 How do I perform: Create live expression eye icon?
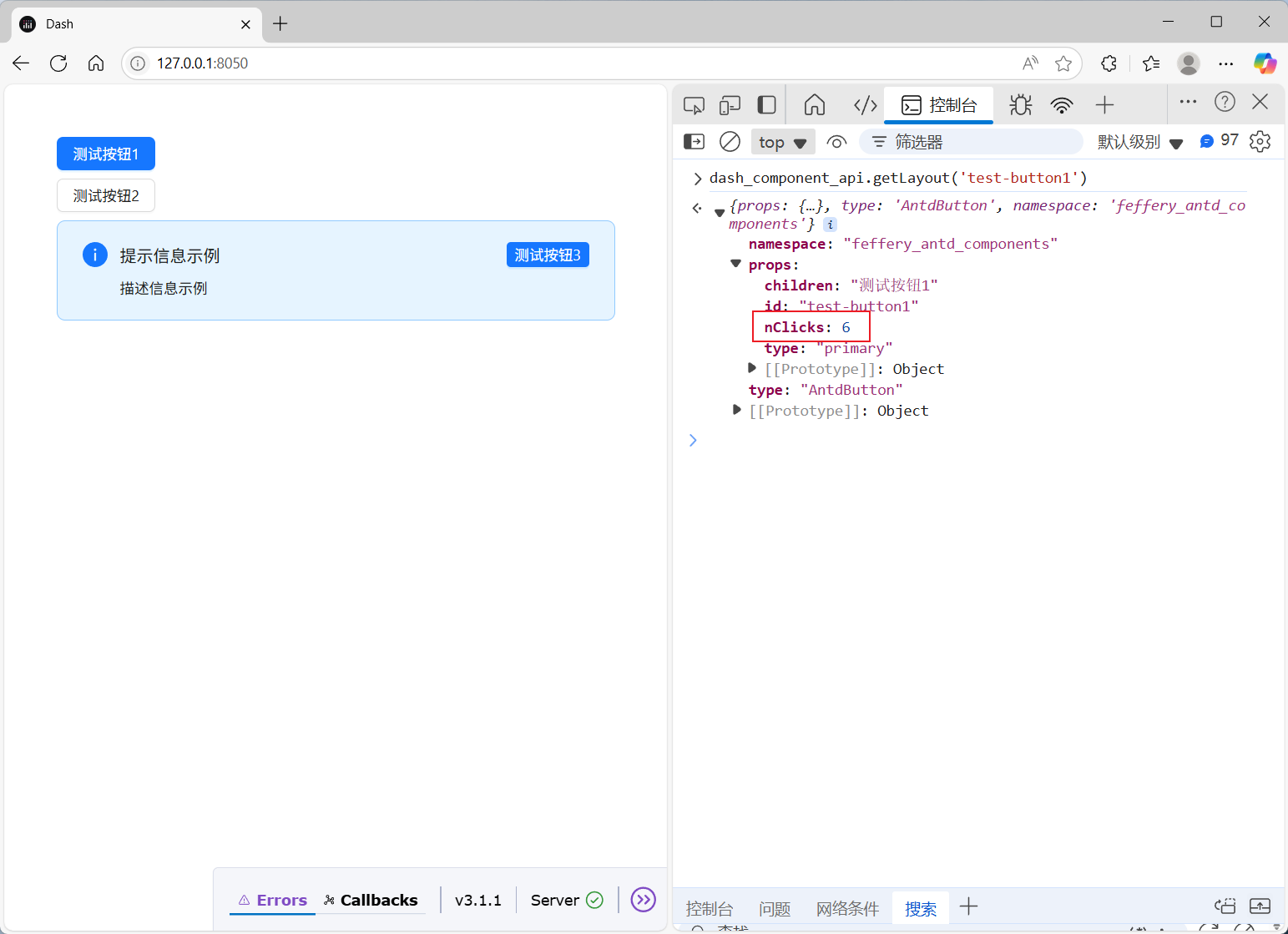(x=836, y=142)
